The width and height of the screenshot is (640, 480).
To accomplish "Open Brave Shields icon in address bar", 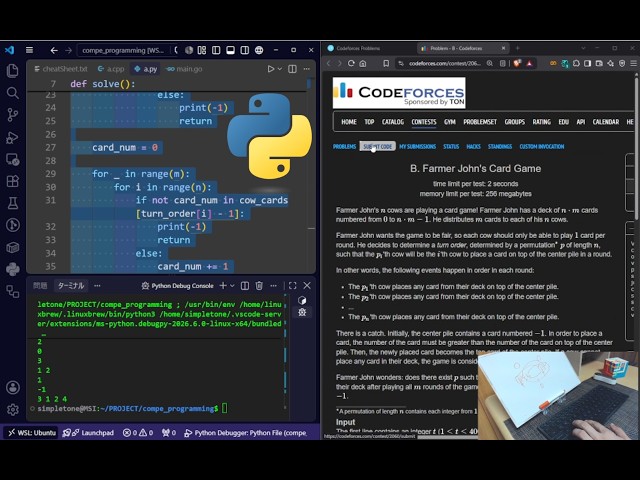I will click(x=517, y=63).
